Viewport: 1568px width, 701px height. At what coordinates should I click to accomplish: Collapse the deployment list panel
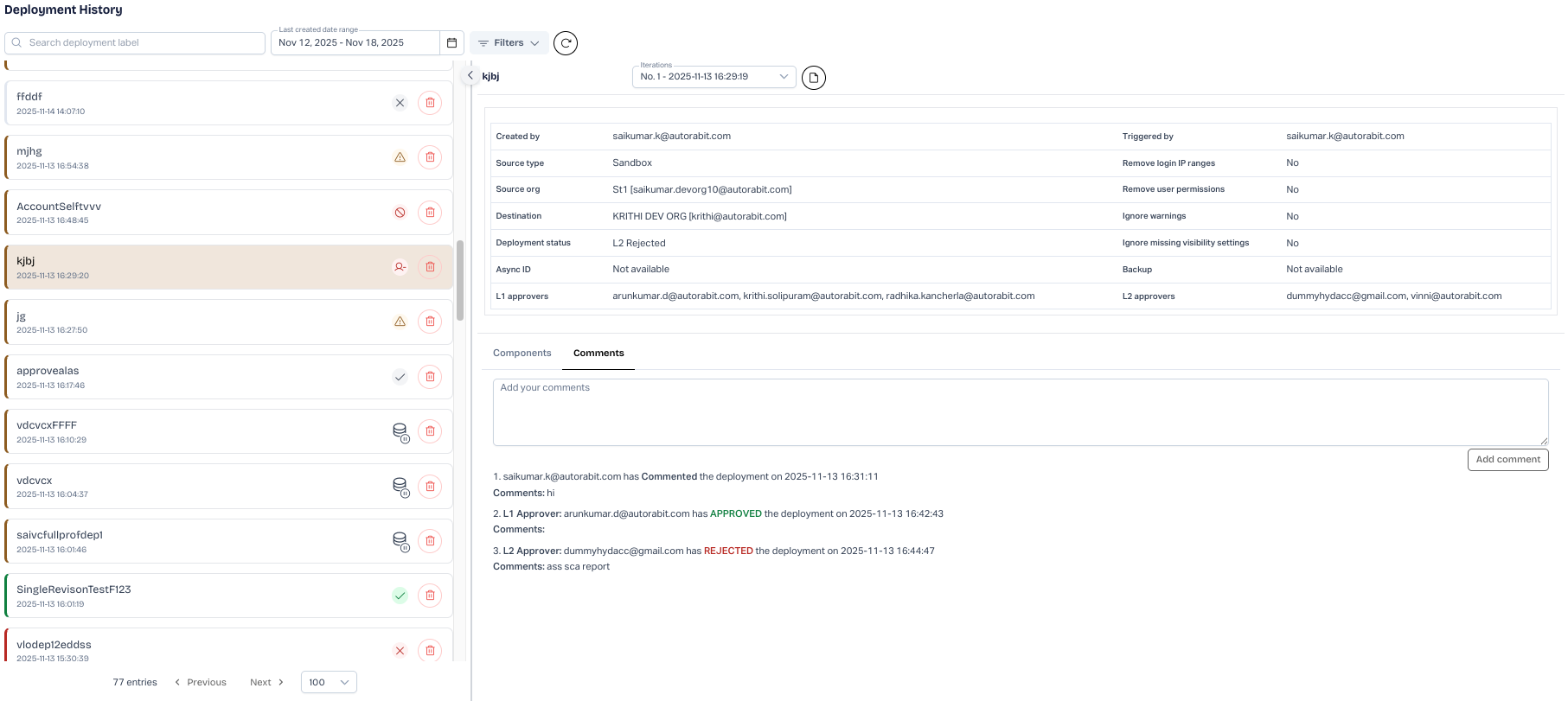[470, 75]
